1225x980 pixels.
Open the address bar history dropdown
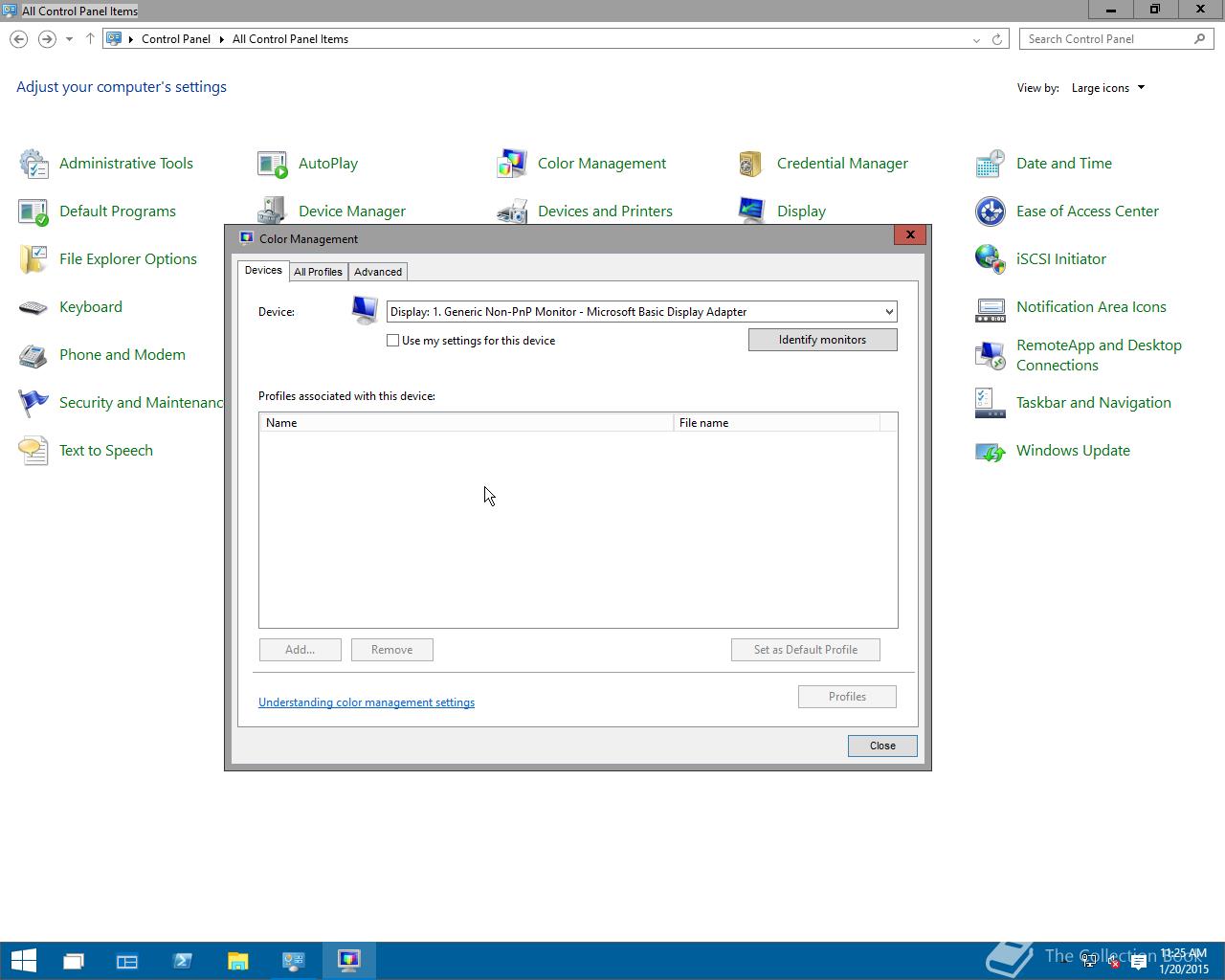coord(976,39)
